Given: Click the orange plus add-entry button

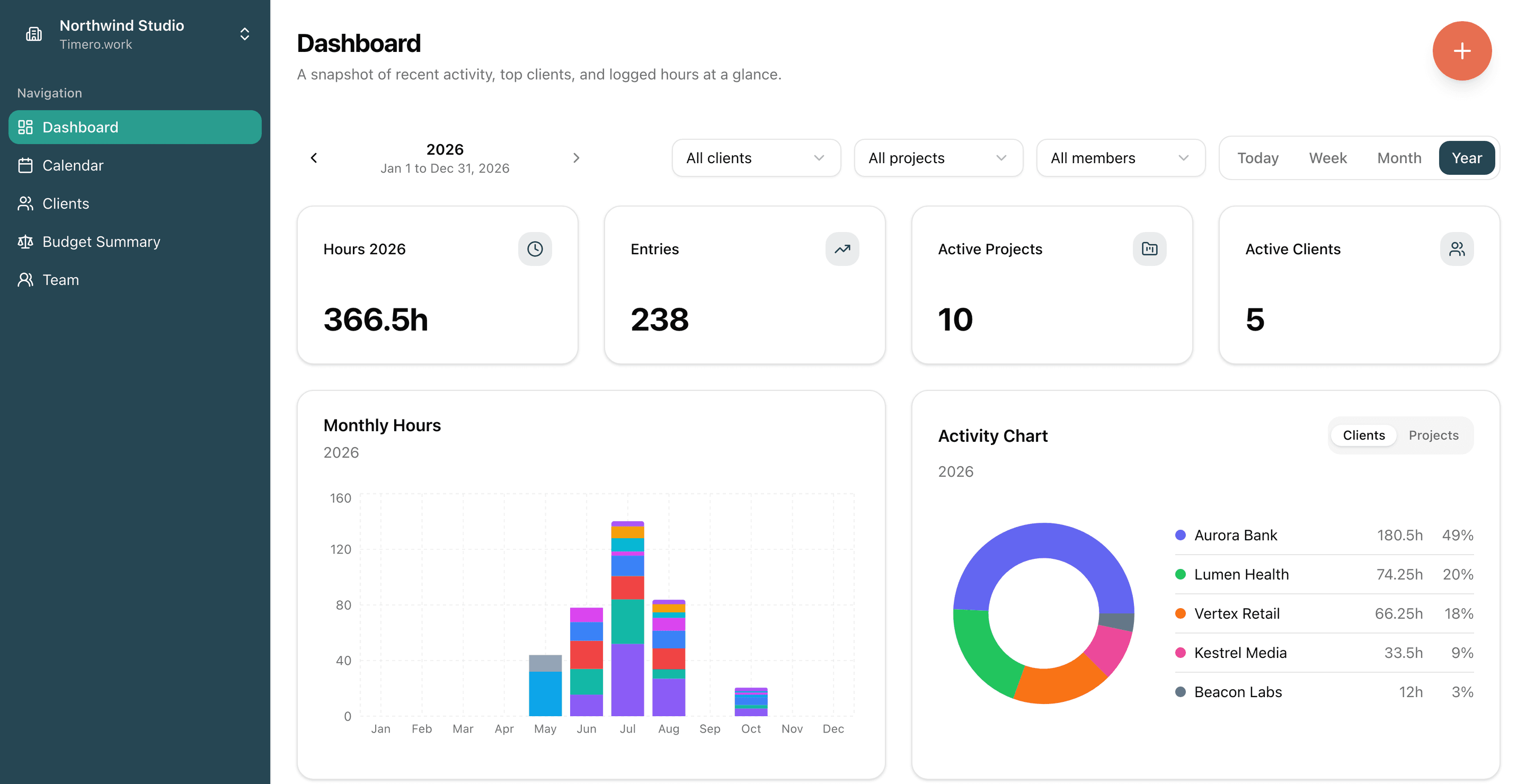Looking at the screenshot, I should pos(1461,51).
